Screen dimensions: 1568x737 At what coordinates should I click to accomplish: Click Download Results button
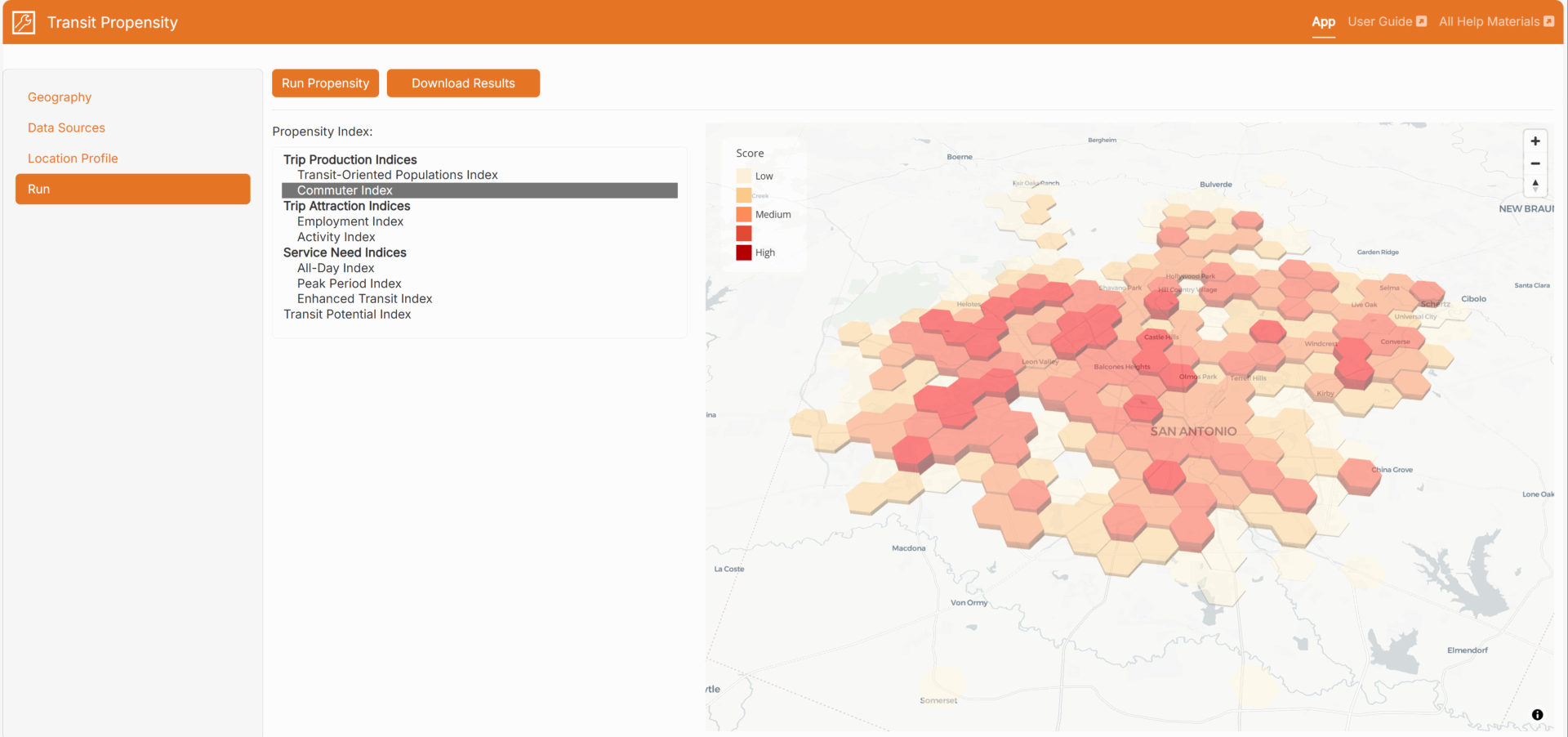(463, 83)
